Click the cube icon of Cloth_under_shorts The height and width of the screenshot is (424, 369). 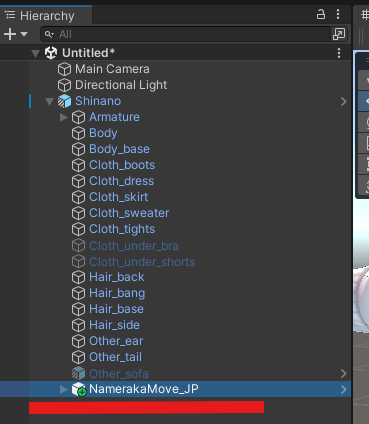[78, 262]
